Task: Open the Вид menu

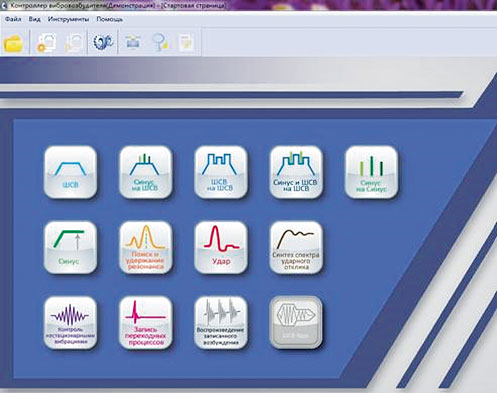Action: point(34,19)
